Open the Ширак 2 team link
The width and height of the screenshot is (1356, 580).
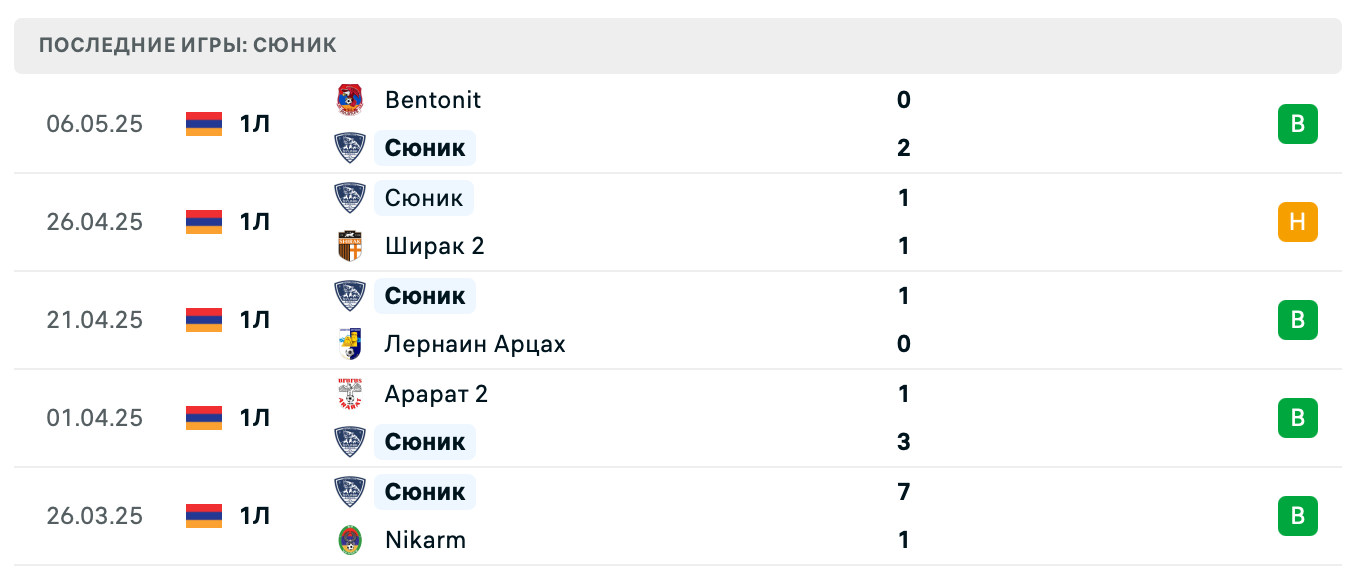[434, 246]
